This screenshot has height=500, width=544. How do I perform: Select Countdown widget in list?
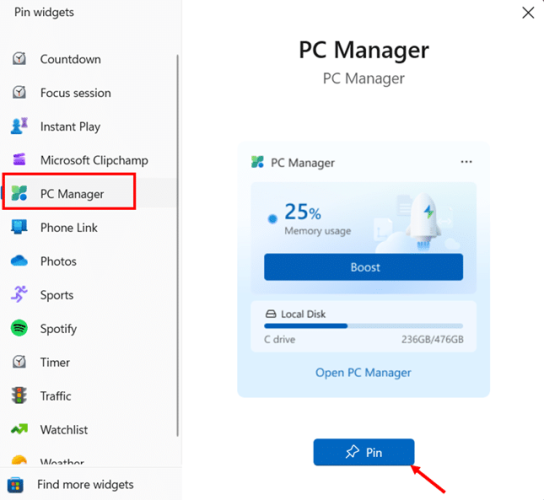coord(89,59)
